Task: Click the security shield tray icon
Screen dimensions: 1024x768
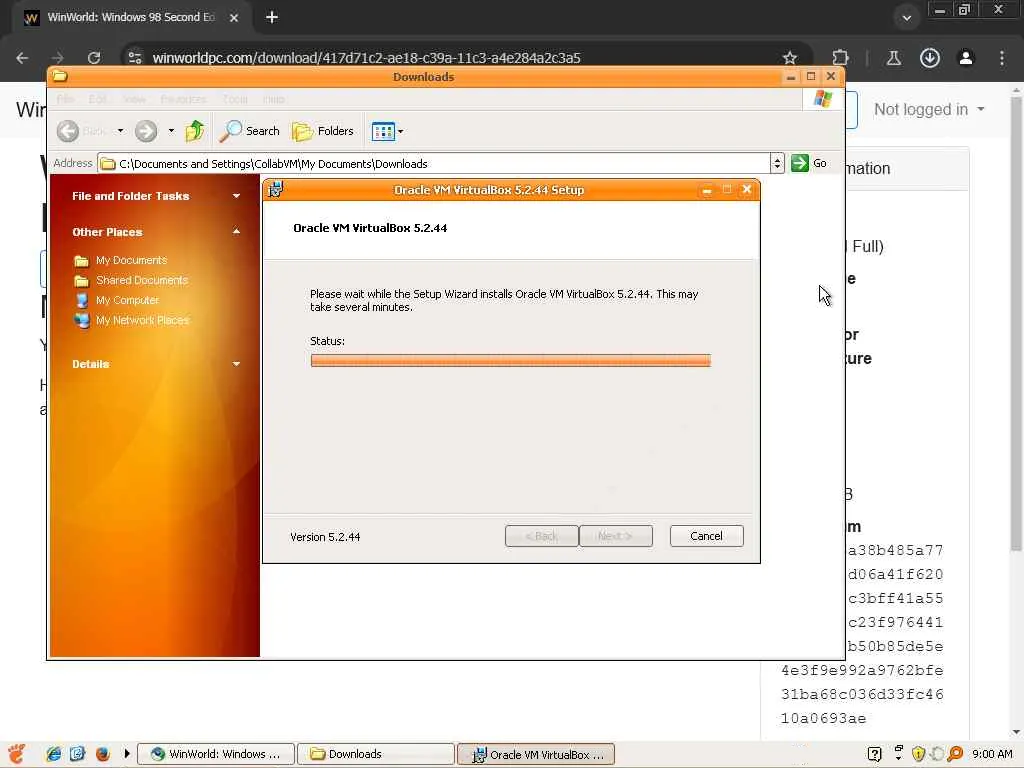Action: tap(918, 754)
